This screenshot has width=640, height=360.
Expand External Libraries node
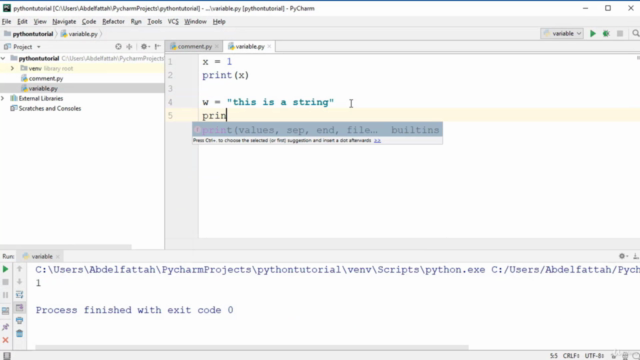tap(3, 98)
